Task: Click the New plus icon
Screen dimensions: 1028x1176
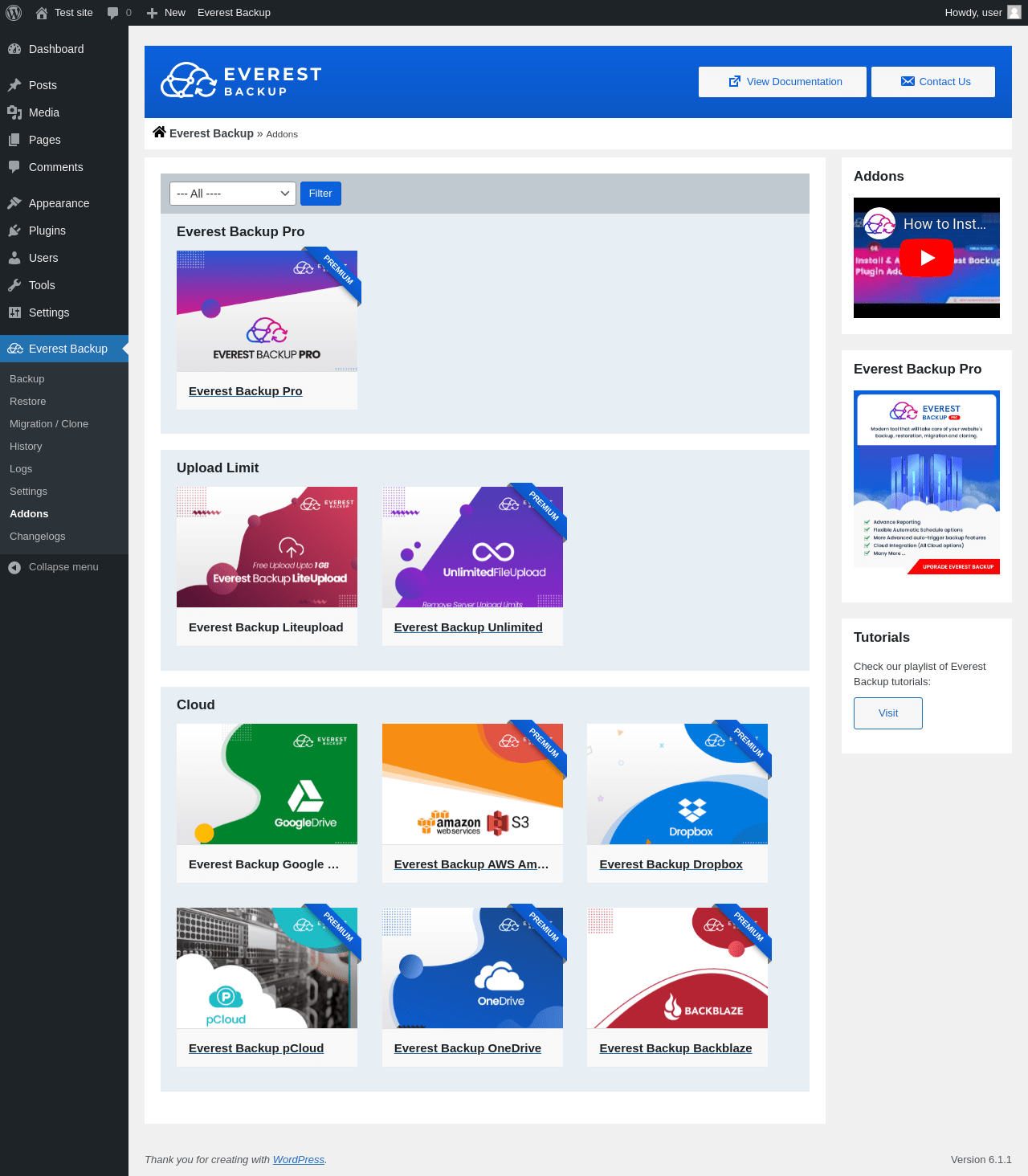Action: [x=152, y=13]
